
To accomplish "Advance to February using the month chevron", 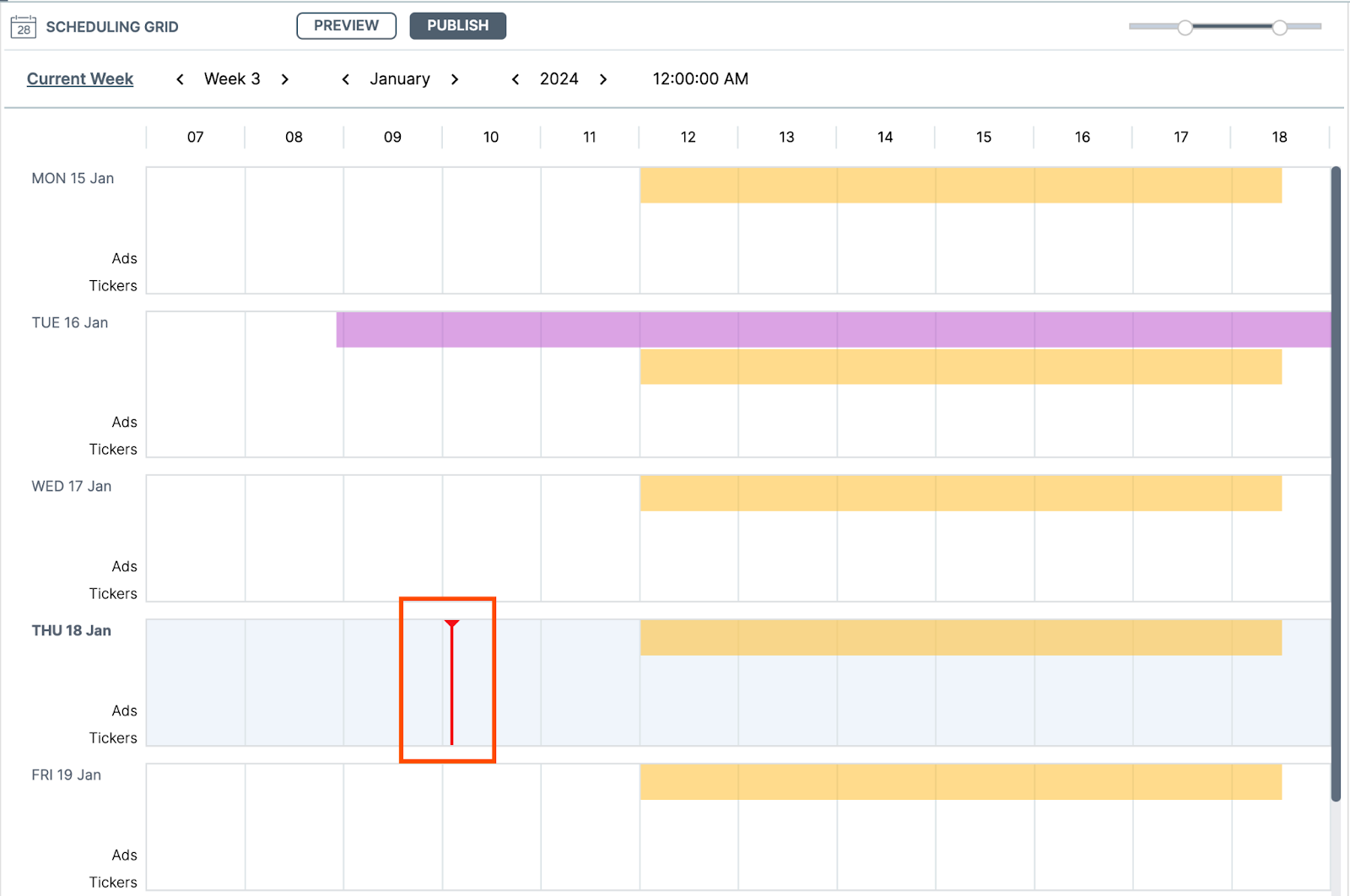I will [455, 78].
